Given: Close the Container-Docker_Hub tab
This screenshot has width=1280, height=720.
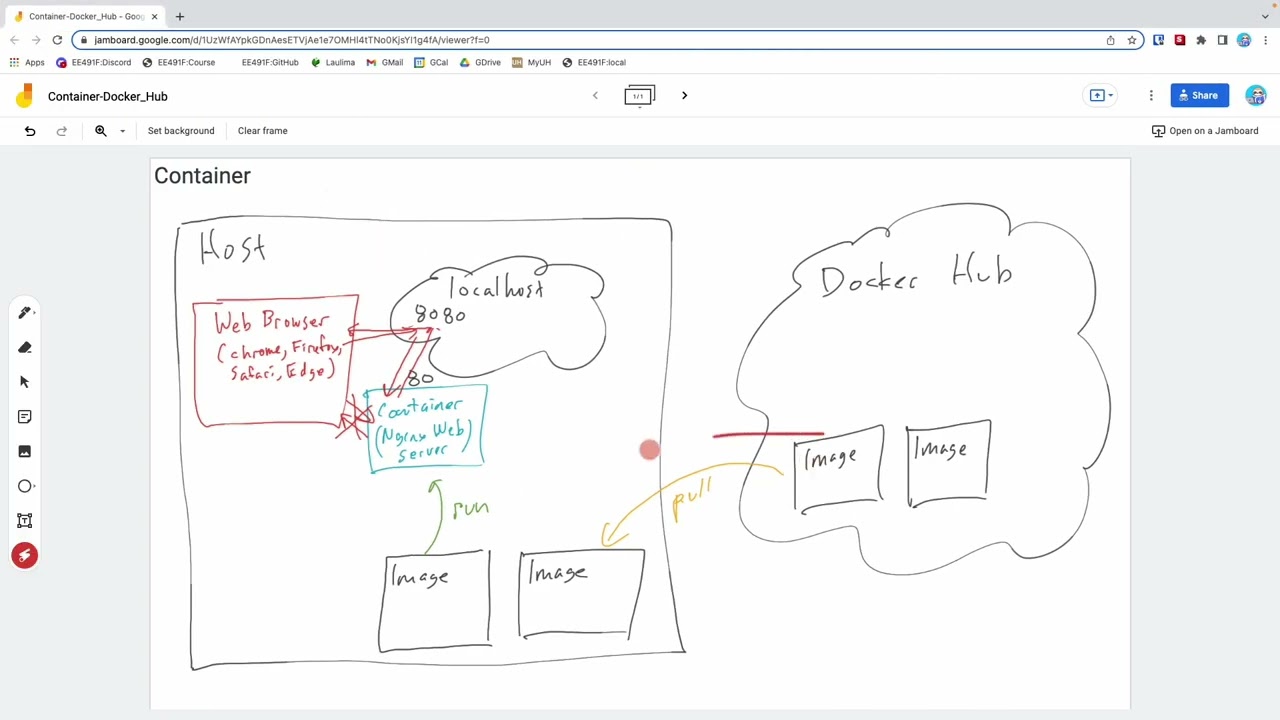Looking at the screenshot, I should coord(154,16).
